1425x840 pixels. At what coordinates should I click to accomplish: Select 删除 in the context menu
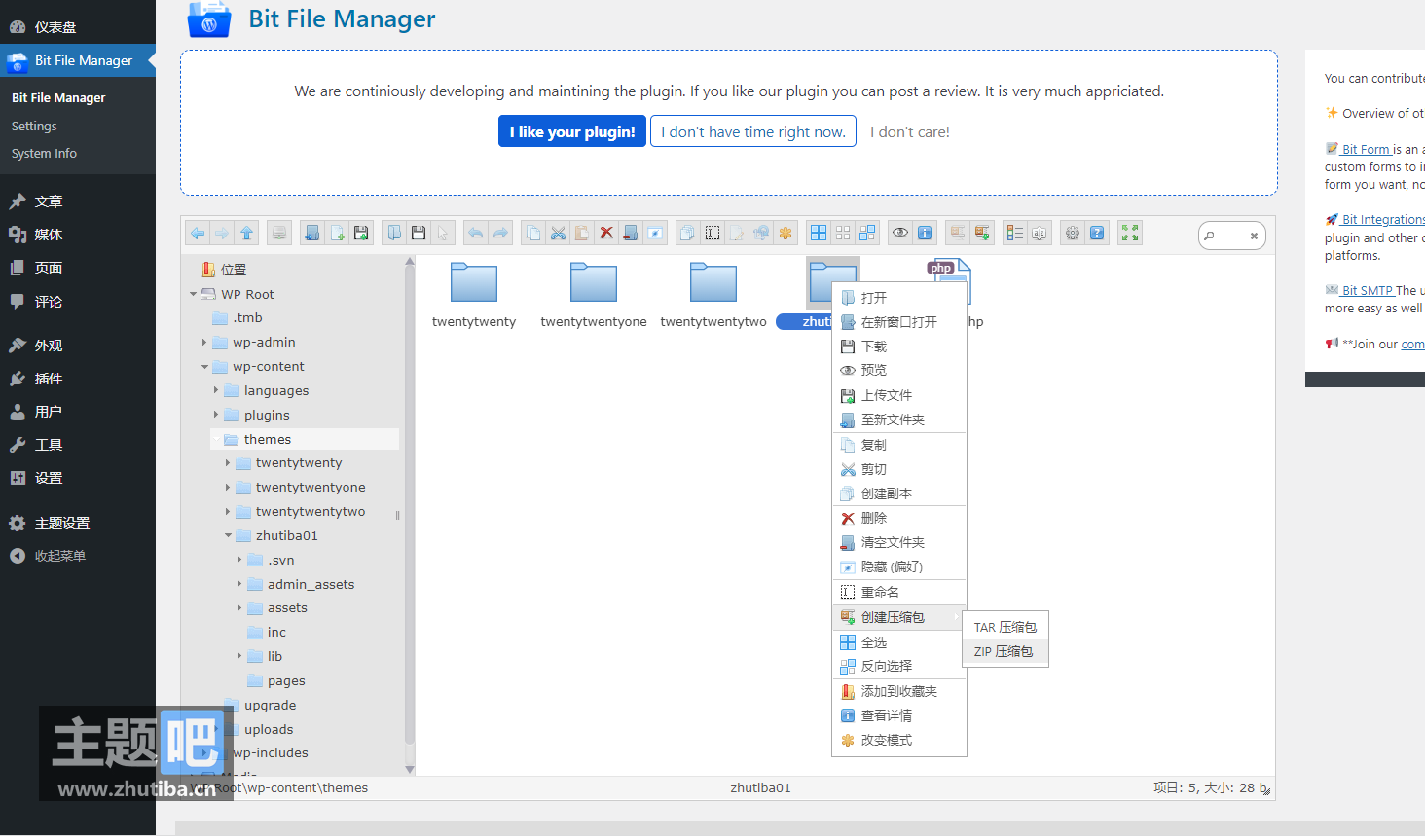tap(899, 518)
